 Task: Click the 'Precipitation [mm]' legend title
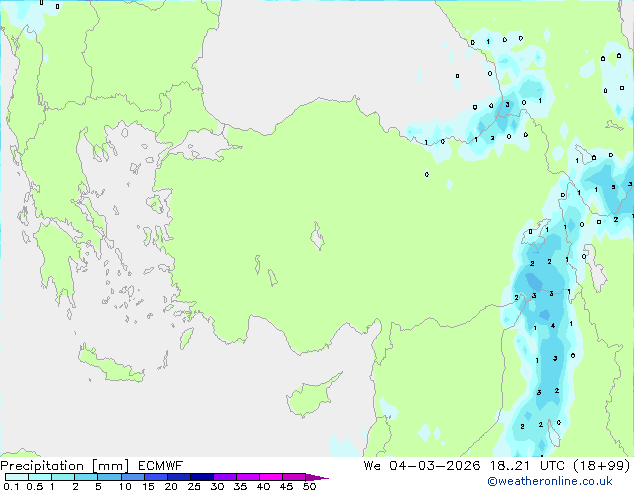(x=65, y=466)
